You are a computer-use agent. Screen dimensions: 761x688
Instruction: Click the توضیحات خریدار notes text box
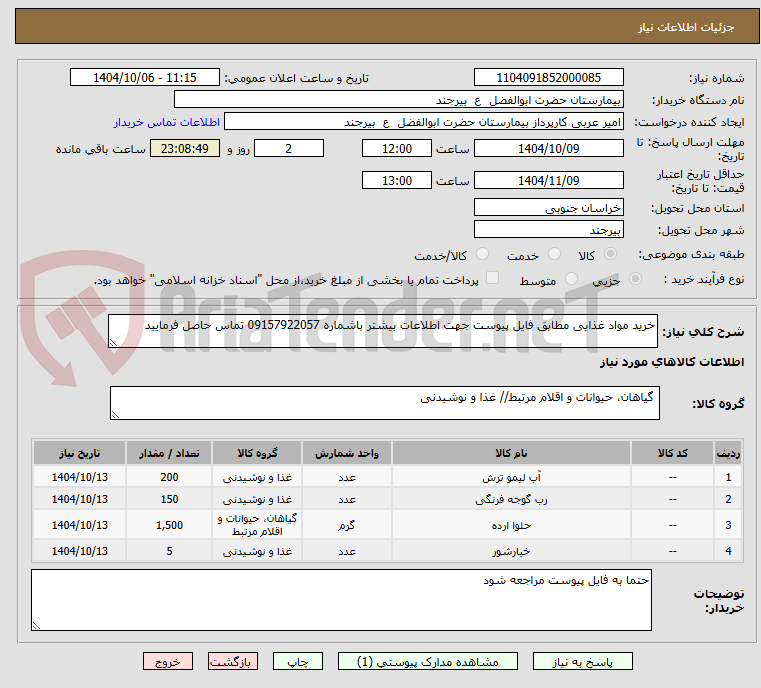[340, 601]
